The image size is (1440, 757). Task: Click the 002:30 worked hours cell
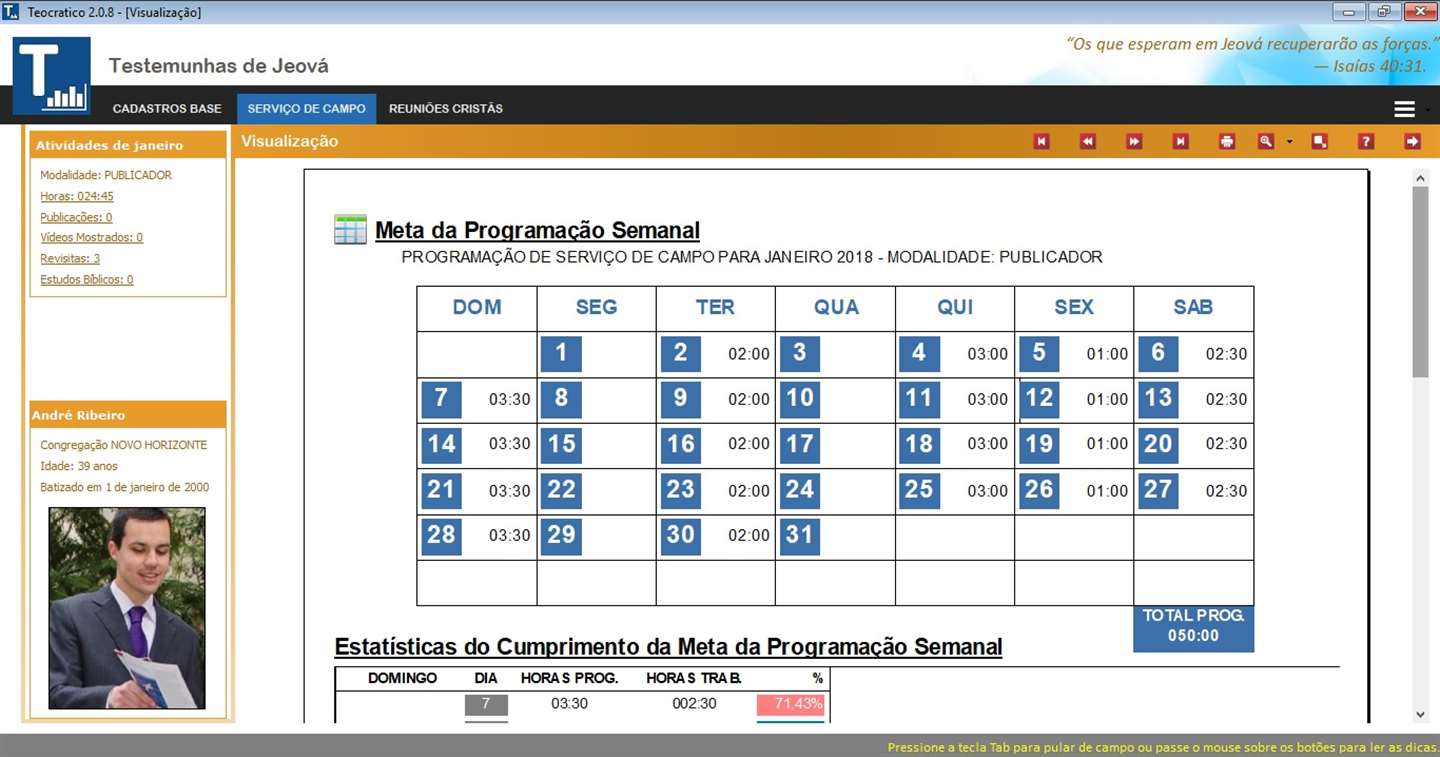(694, 704)
